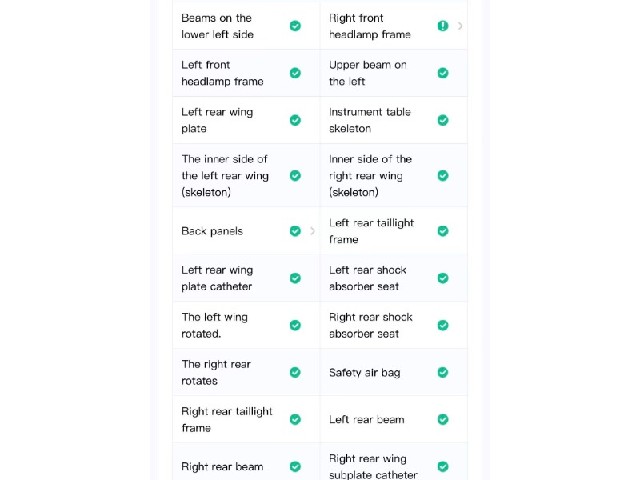Click the Right rear taillight frame label
Viewport: 640px width, 480px height.
click(227, 420)
